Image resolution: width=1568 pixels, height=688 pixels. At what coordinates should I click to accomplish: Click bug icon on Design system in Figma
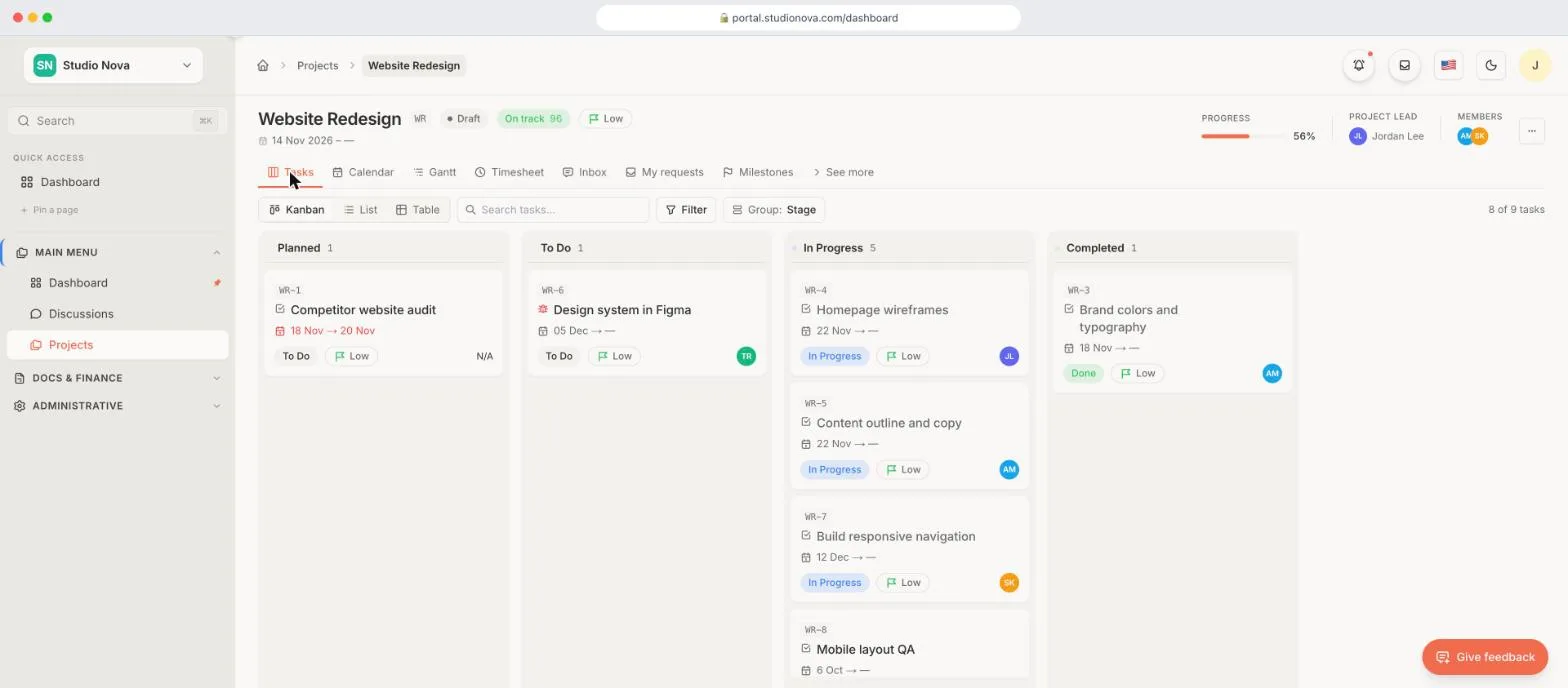coord(543,310)
